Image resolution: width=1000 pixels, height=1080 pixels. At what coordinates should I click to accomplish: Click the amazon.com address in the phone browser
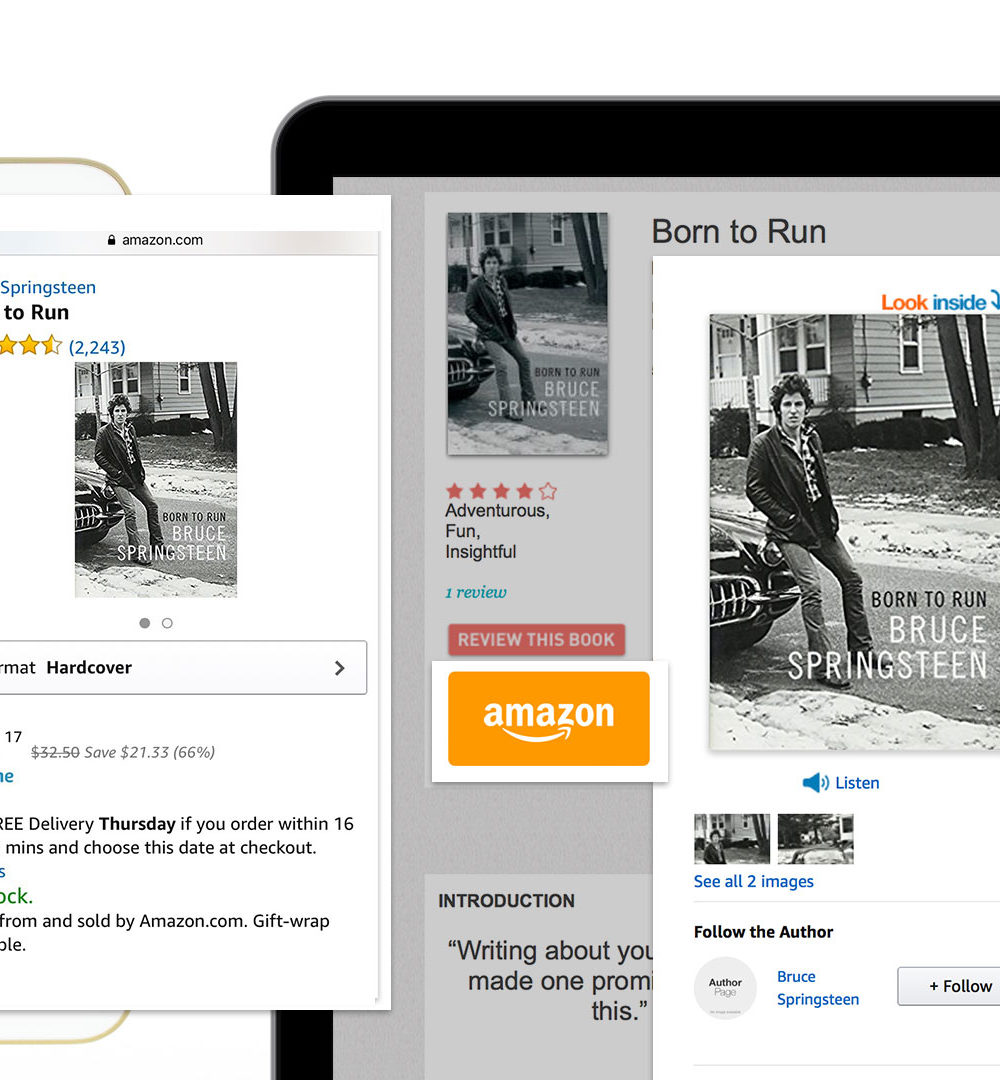point(163,240)
